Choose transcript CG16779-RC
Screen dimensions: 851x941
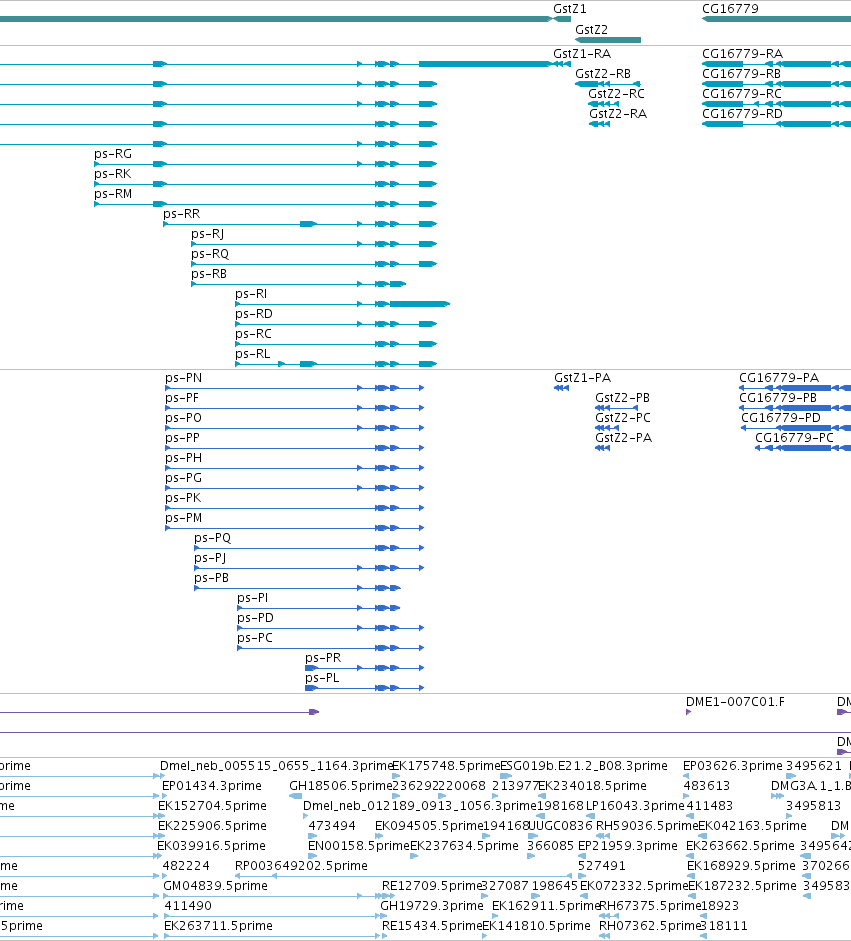[x=742, y=94]
